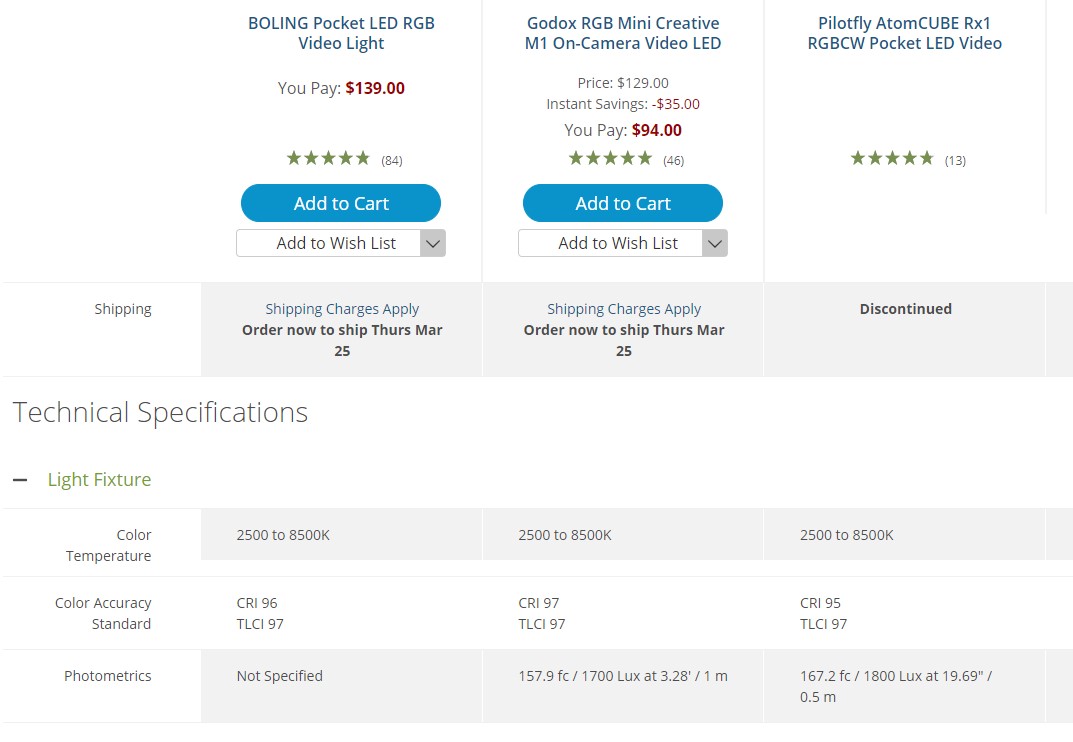Click the Technical Specifications heading
This screenshot has height=742, width=1073.
[160, 412]
